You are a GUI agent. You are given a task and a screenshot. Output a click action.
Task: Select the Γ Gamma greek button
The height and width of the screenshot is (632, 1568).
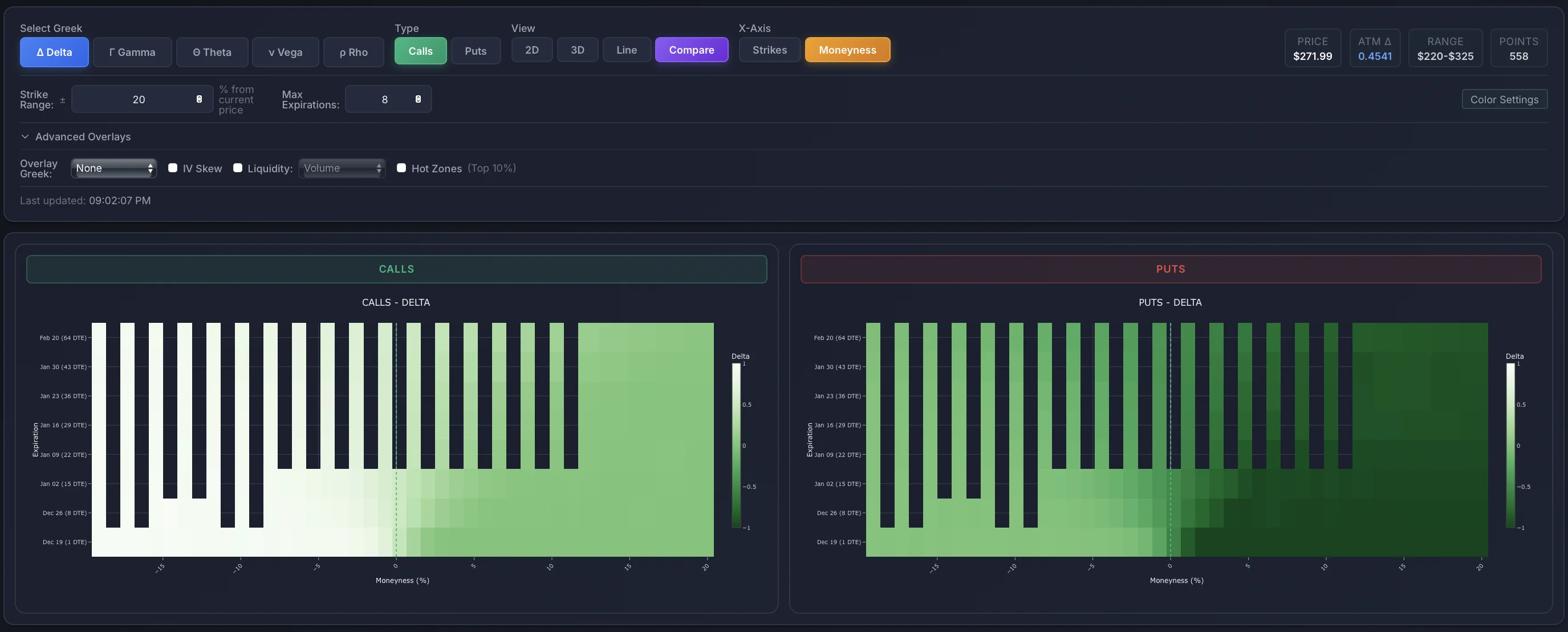(132, 52)
